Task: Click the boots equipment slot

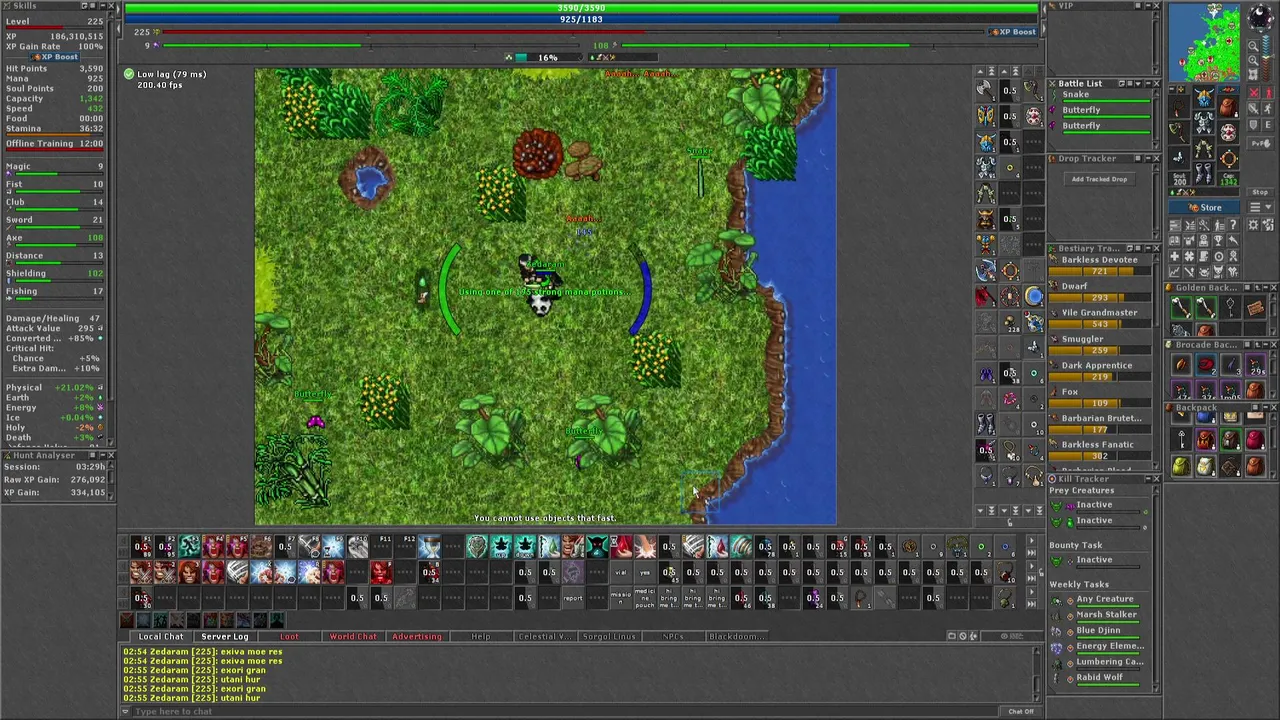Action: (1204, 173)
